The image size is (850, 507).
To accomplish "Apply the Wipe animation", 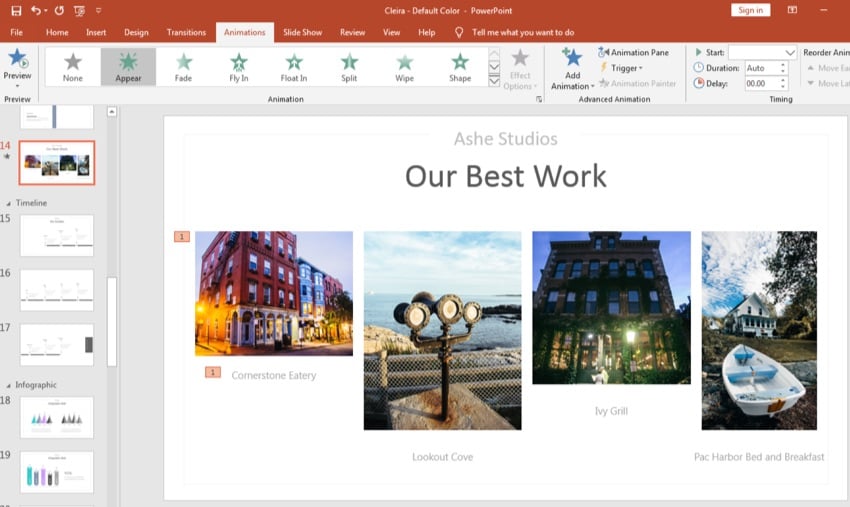I will coord(403,66).
